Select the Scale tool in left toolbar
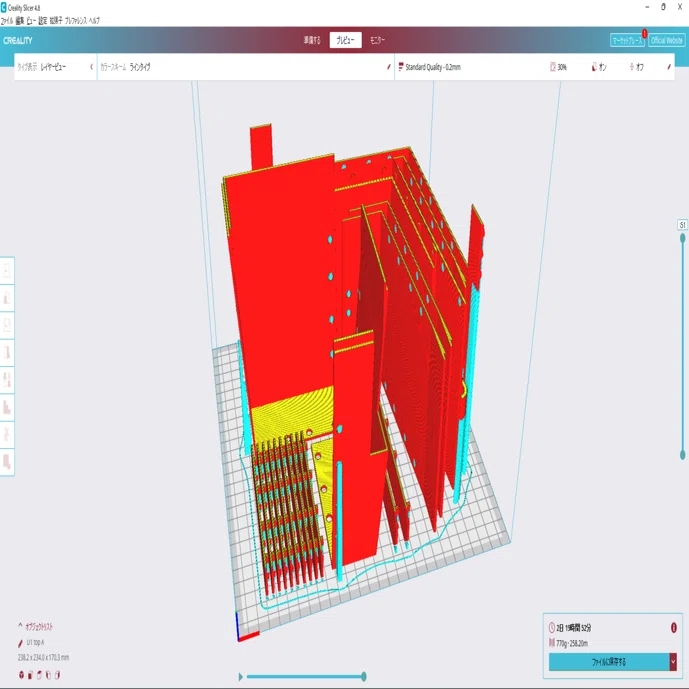This screenshot has height=689, width=689. [x=7, y=297]
